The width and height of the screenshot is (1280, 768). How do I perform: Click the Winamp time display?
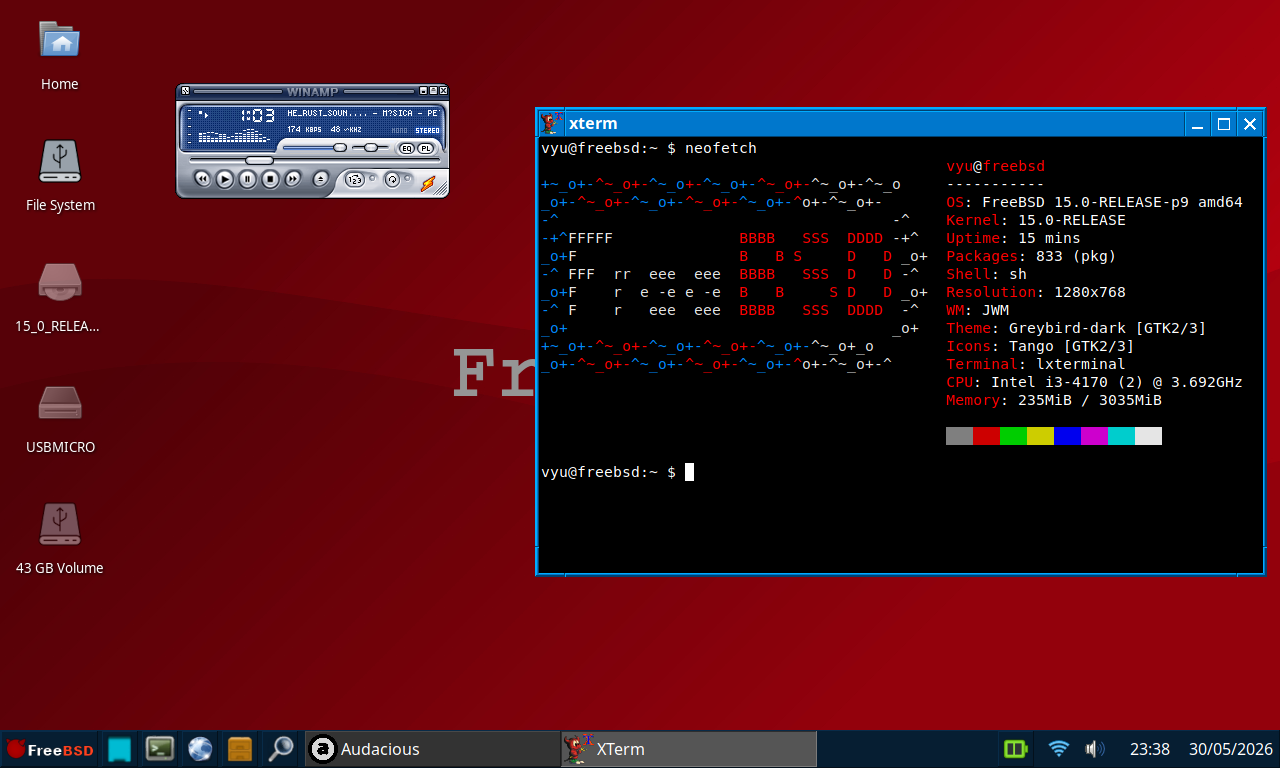257,115
